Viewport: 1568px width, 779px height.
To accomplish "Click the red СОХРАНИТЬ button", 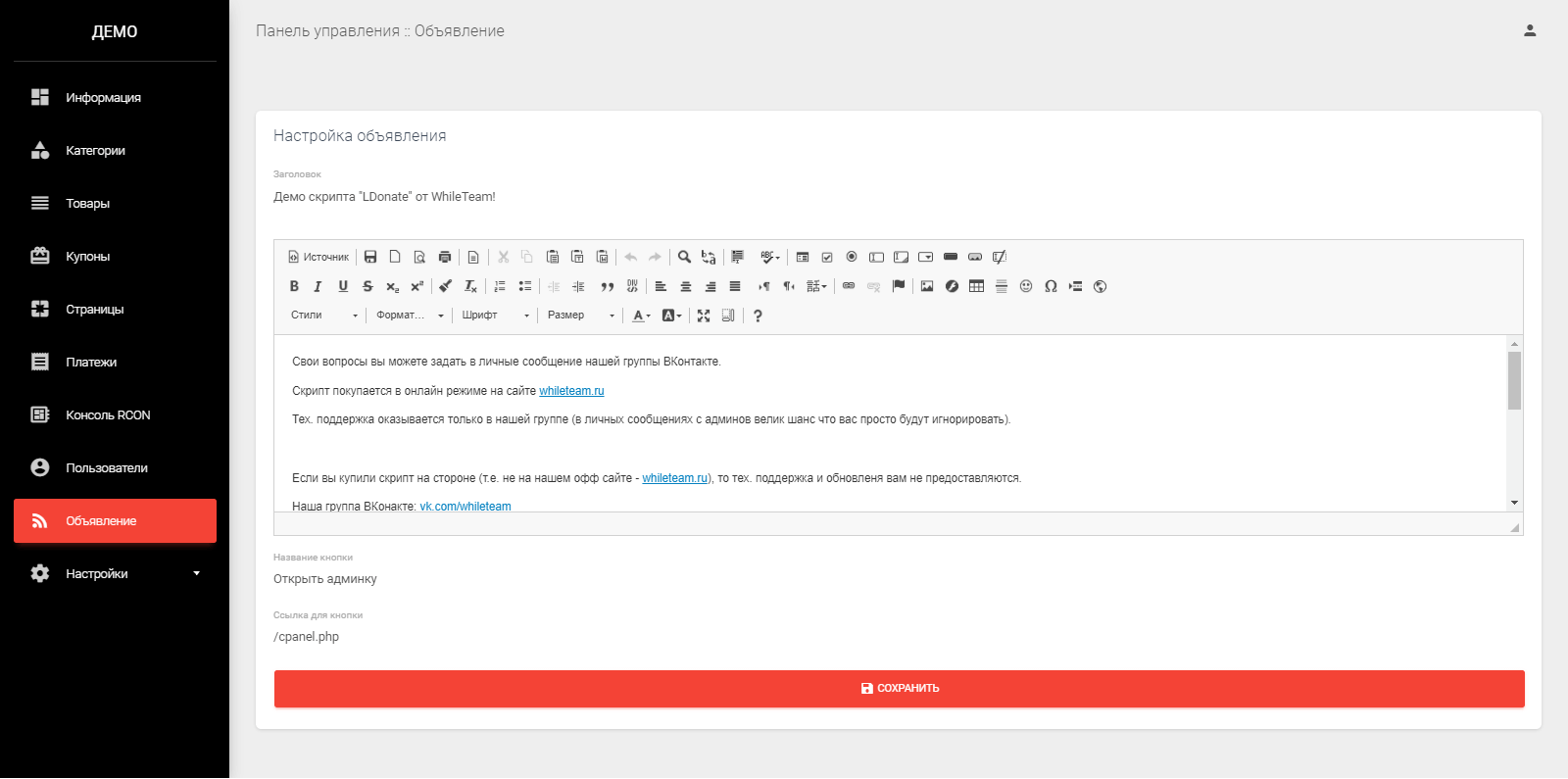I will coord(899,689).
